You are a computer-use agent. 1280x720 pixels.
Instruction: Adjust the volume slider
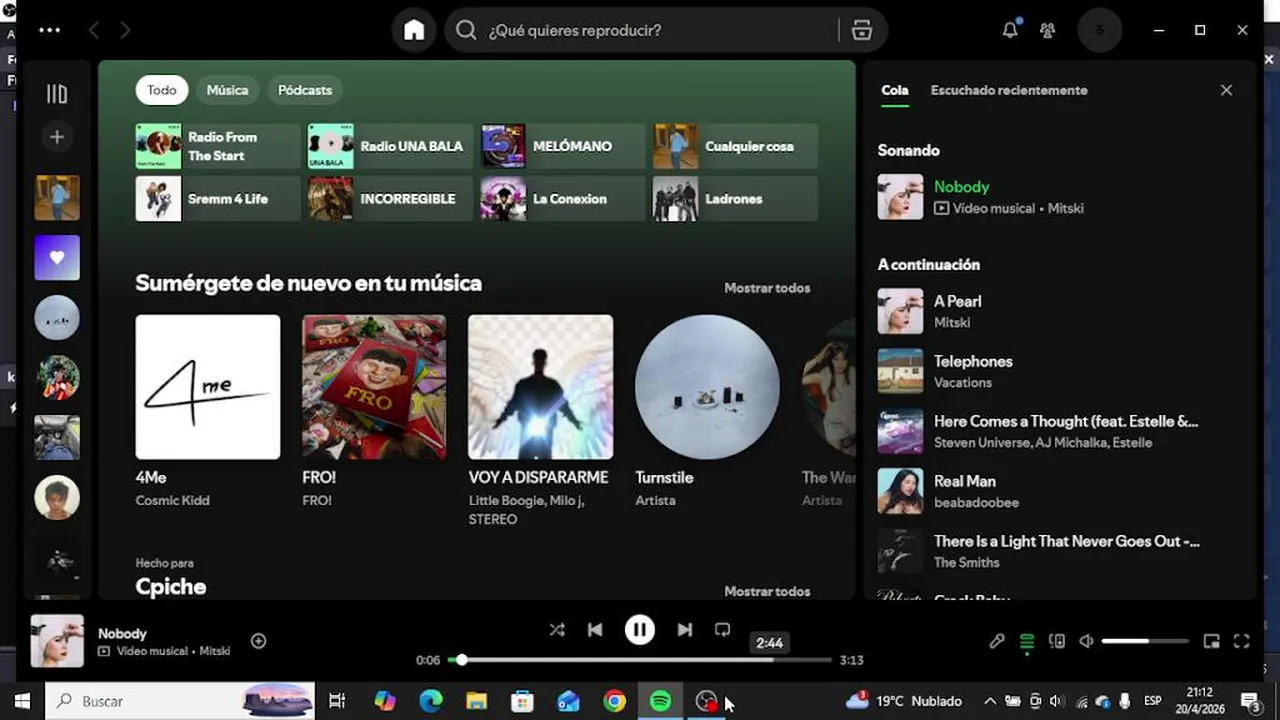[1145, 641]
